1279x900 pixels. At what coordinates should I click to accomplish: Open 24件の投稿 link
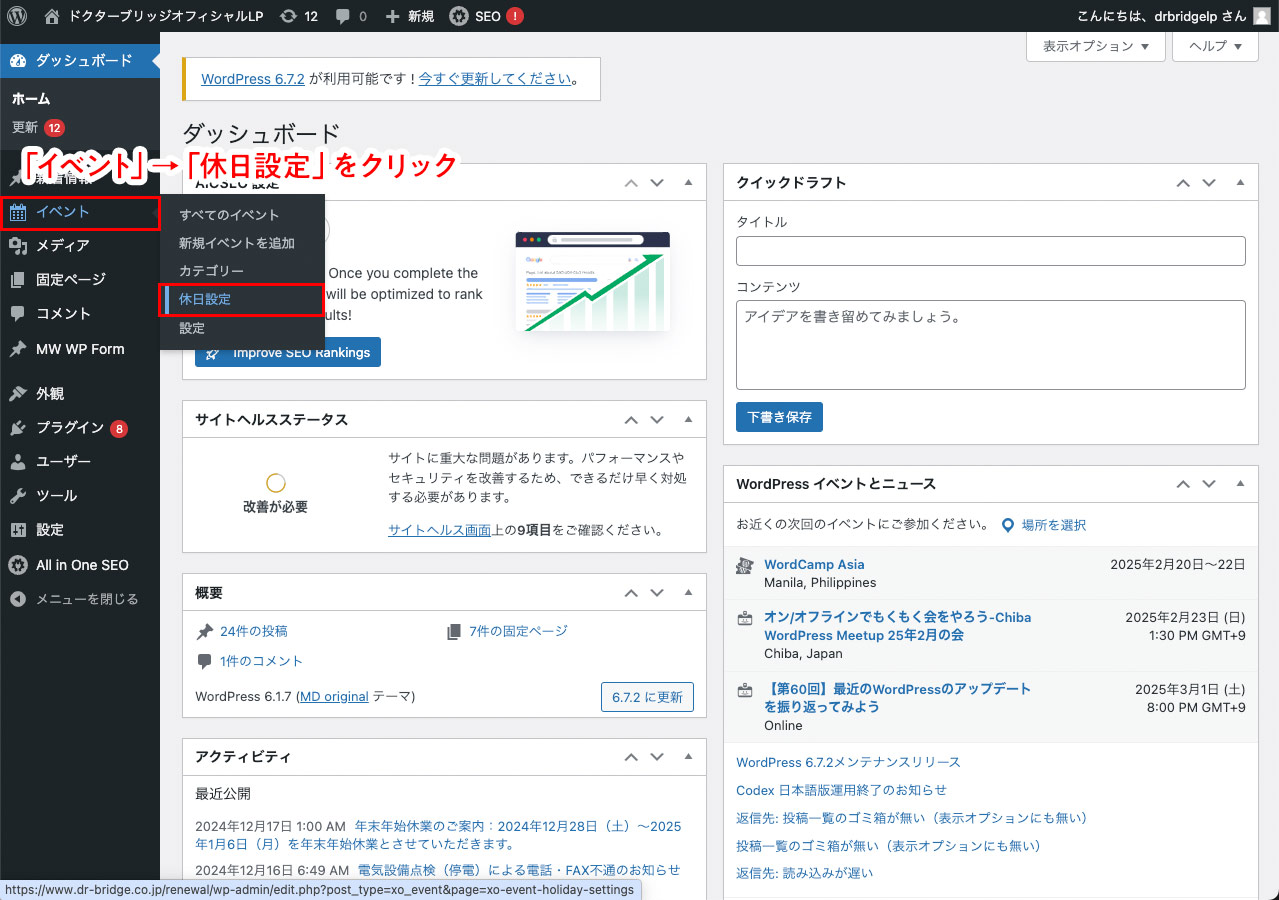click(254, 631)
